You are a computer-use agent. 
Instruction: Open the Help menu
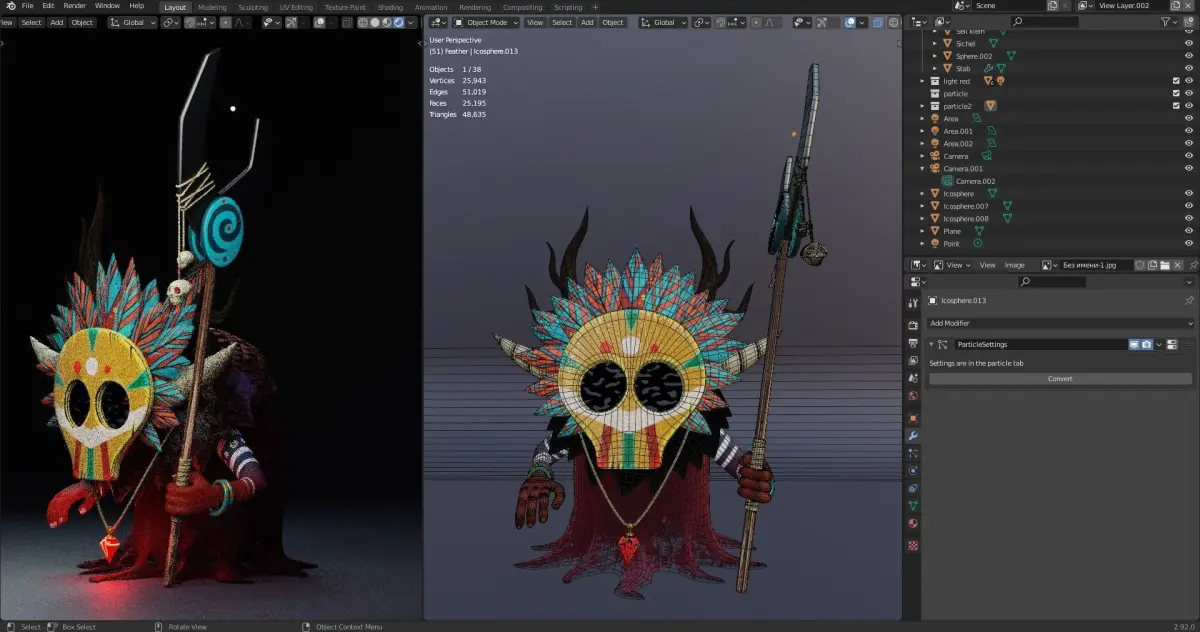click(137, 6)
